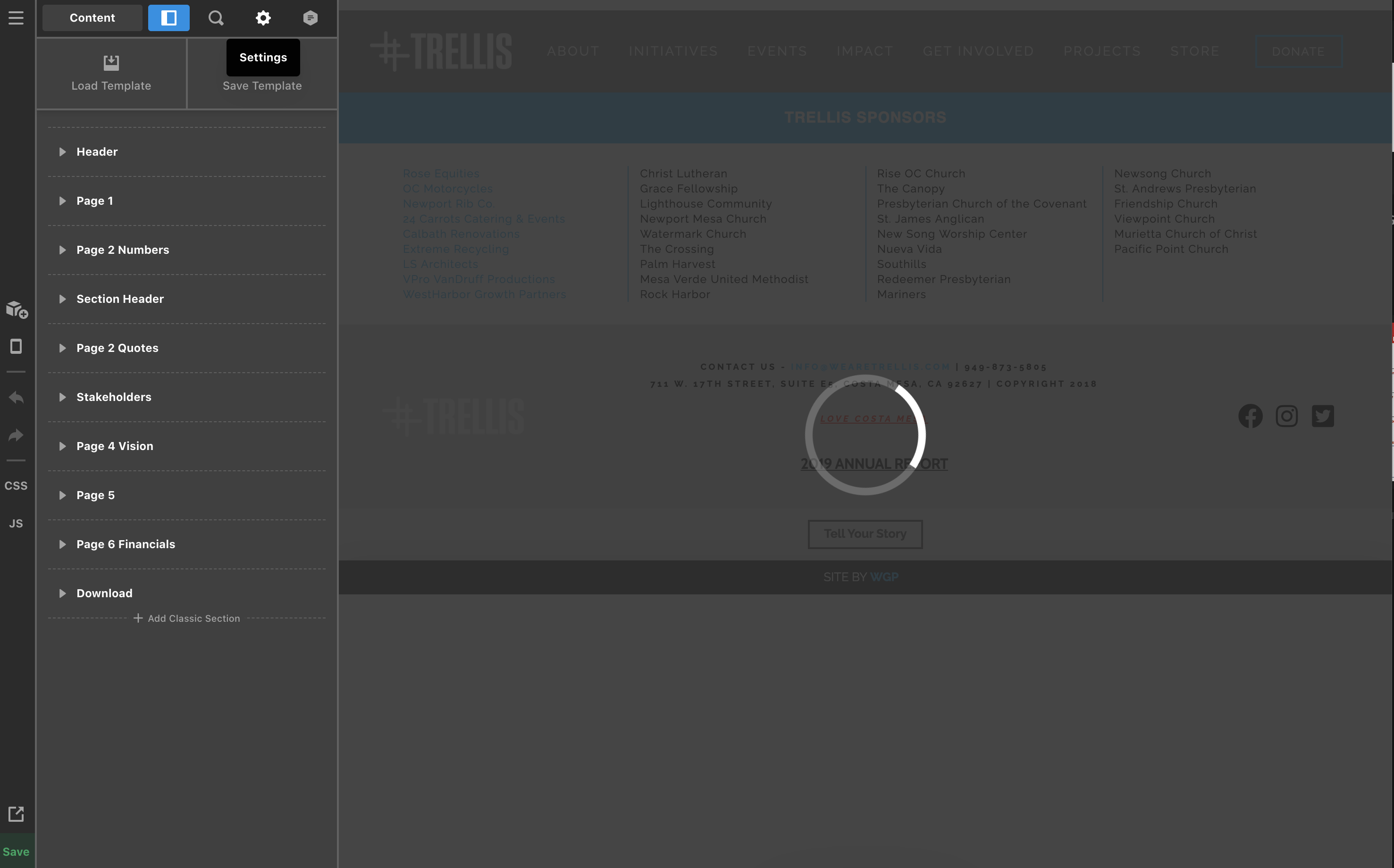The height and width of the screenshot is (868, 1394).
Task: Click the info@wearetrellis.com email link
Action: (x=870, y=367)
